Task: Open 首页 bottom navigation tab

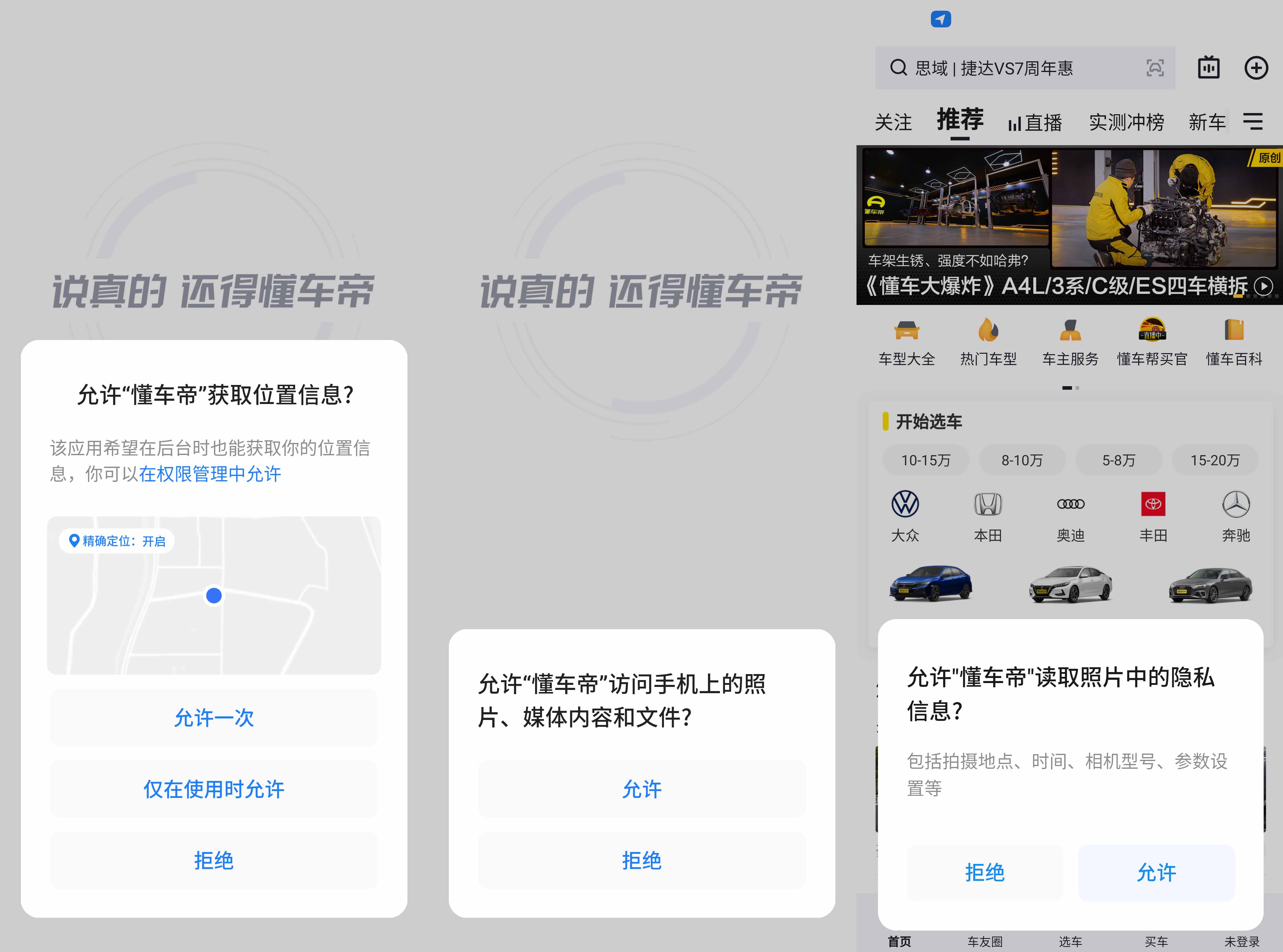Action: pyautogui.click(x=900, y=942)
